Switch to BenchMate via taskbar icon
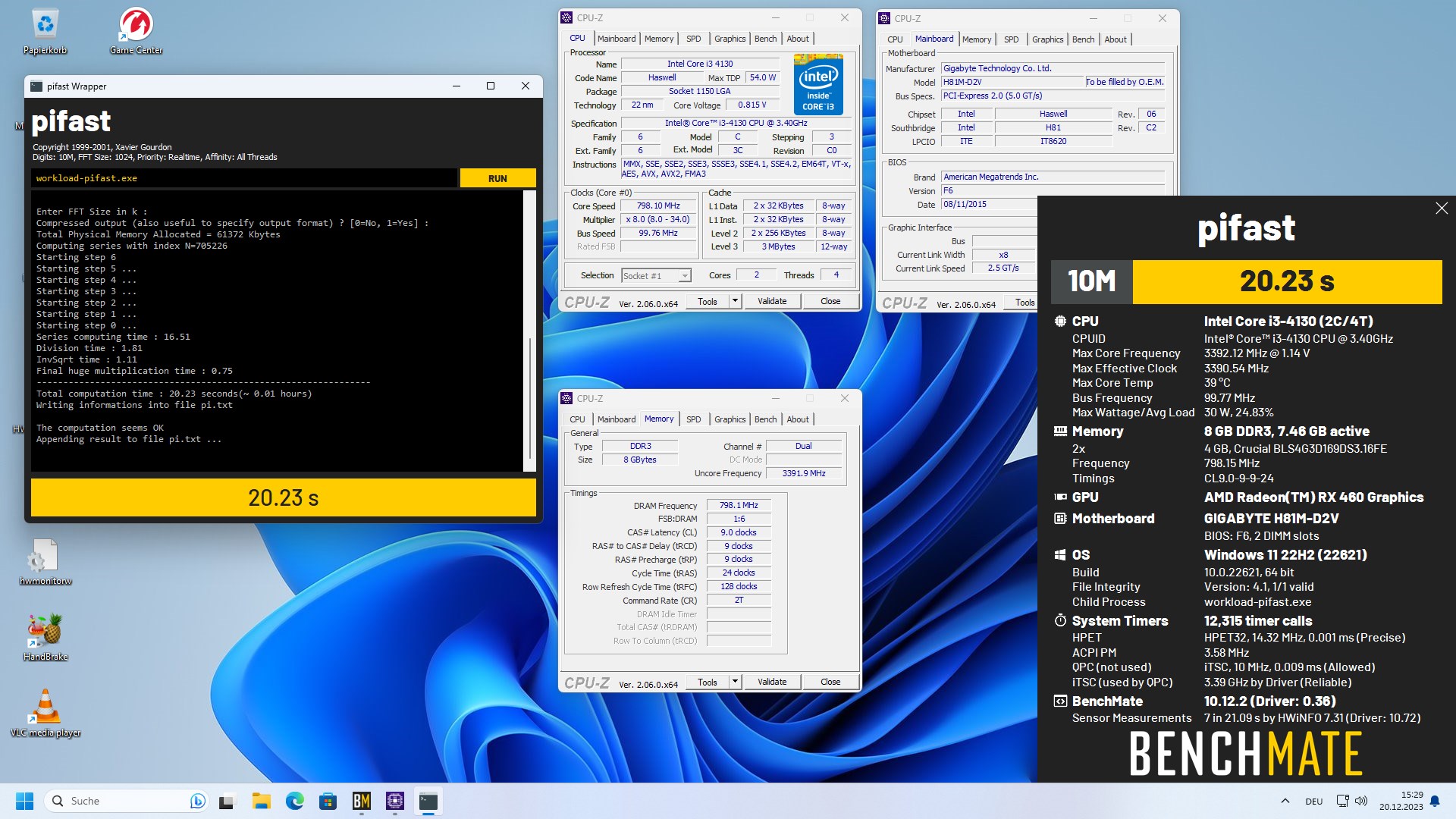The height and width of the screenshot is (819, 1456). 362,801
